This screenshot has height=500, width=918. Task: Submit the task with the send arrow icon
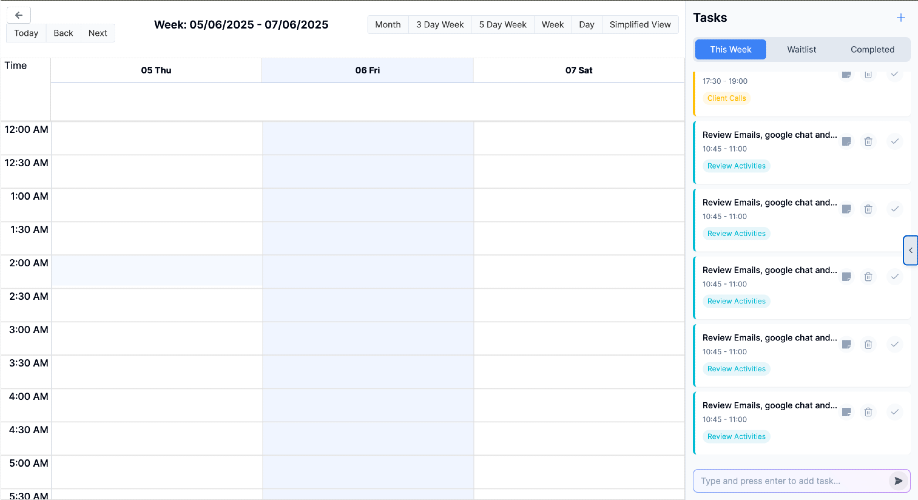tap(898, 481)
